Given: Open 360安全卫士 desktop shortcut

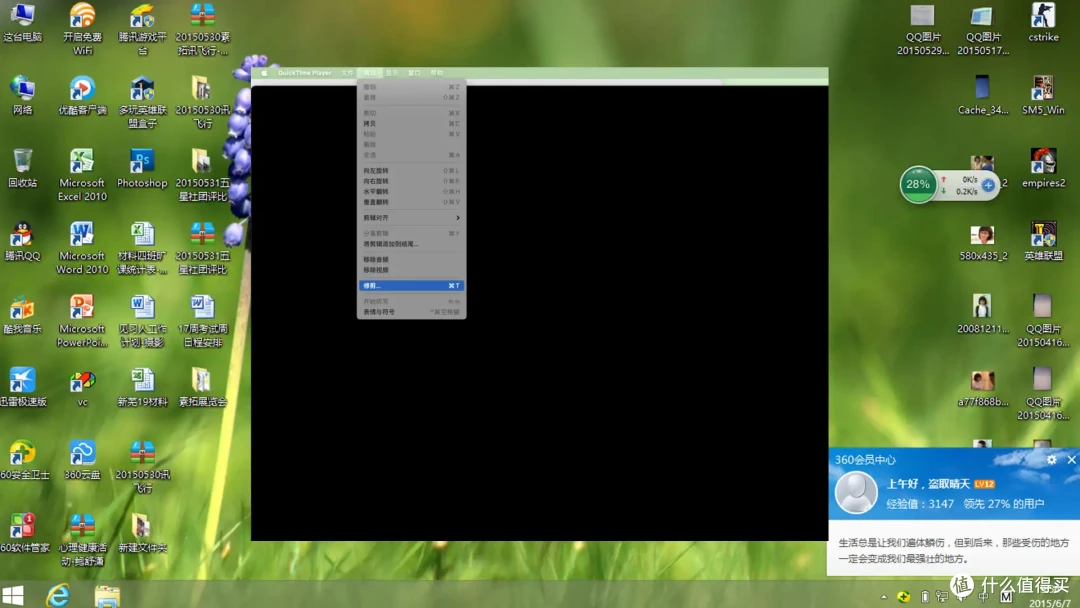Looking at the screenshot, I should coord(24,461).
